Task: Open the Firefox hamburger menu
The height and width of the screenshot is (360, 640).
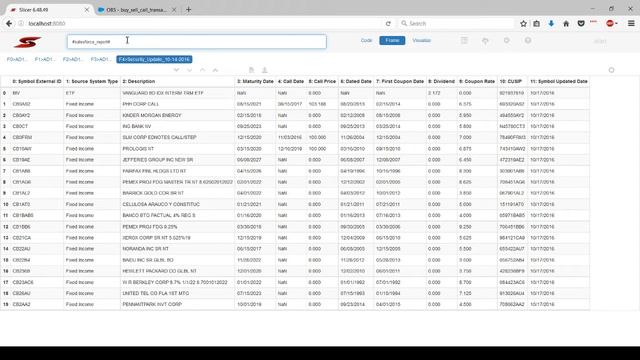Action: pos(631,24)
